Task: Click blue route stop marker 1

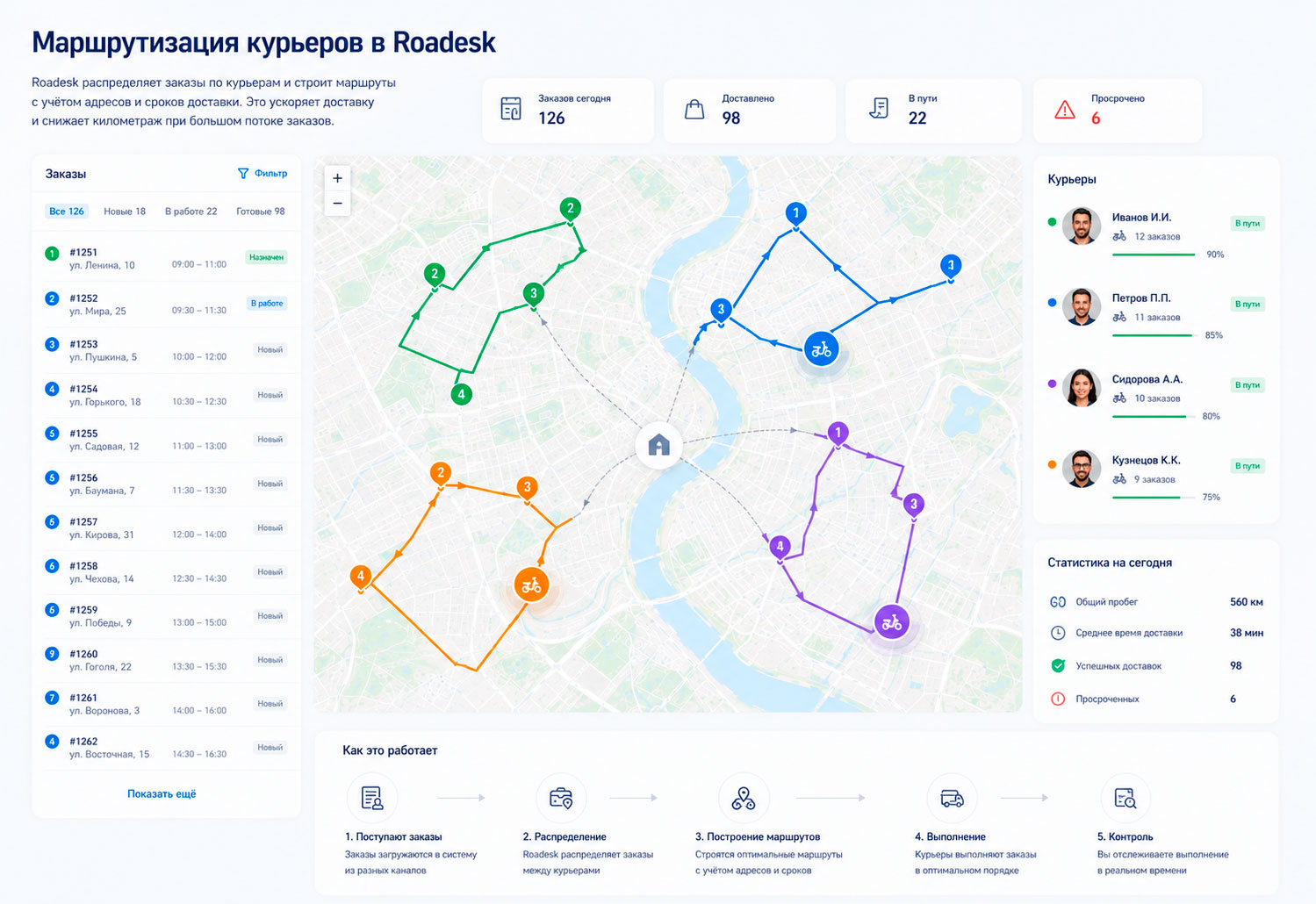Action: (795, 214)
